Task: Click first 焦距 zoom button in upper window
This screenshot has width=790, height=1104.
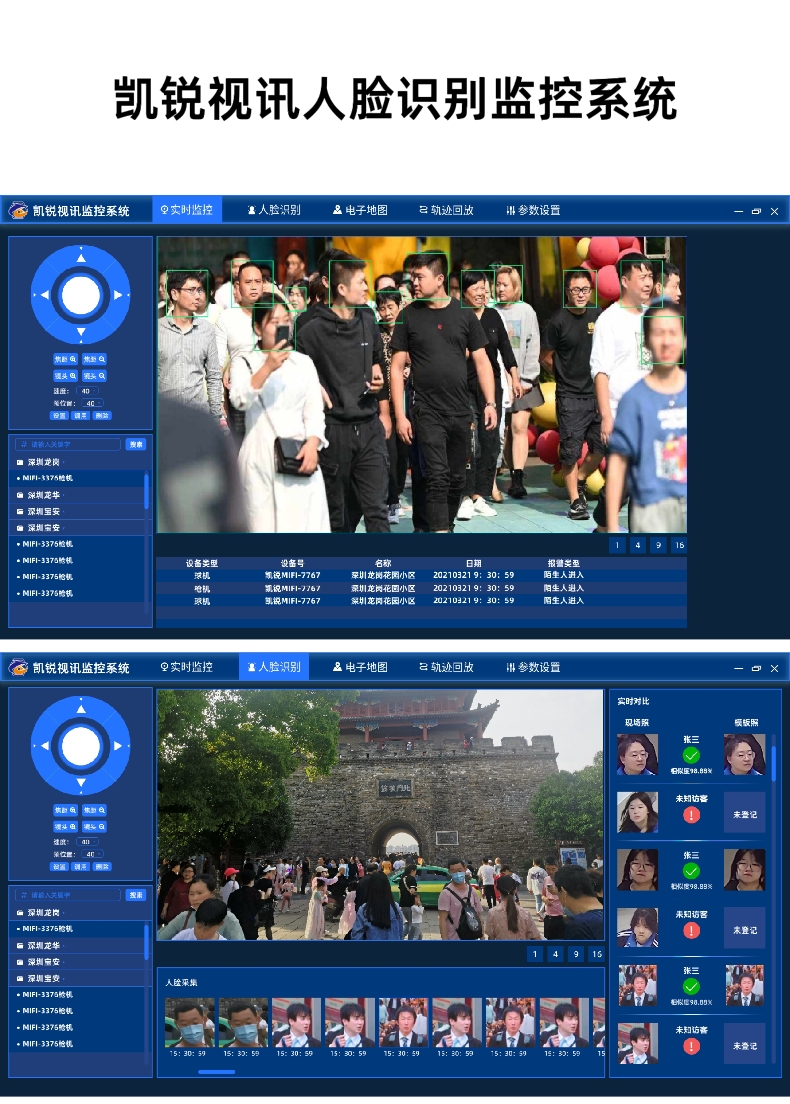Action: [66, 359]
